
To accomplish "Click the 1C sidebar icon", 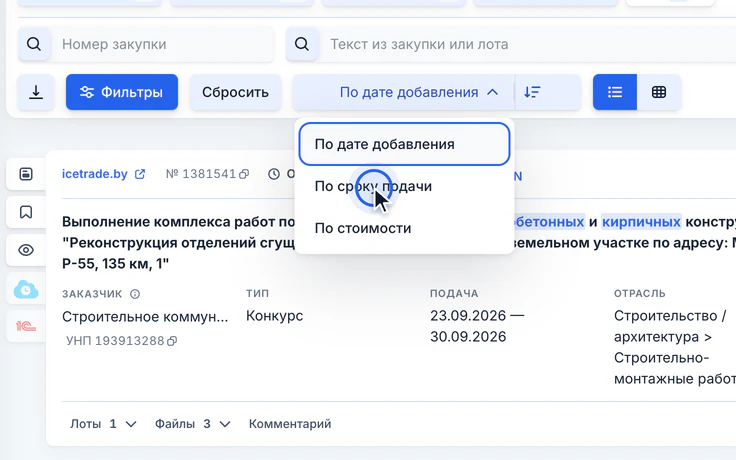I will 26,326.
